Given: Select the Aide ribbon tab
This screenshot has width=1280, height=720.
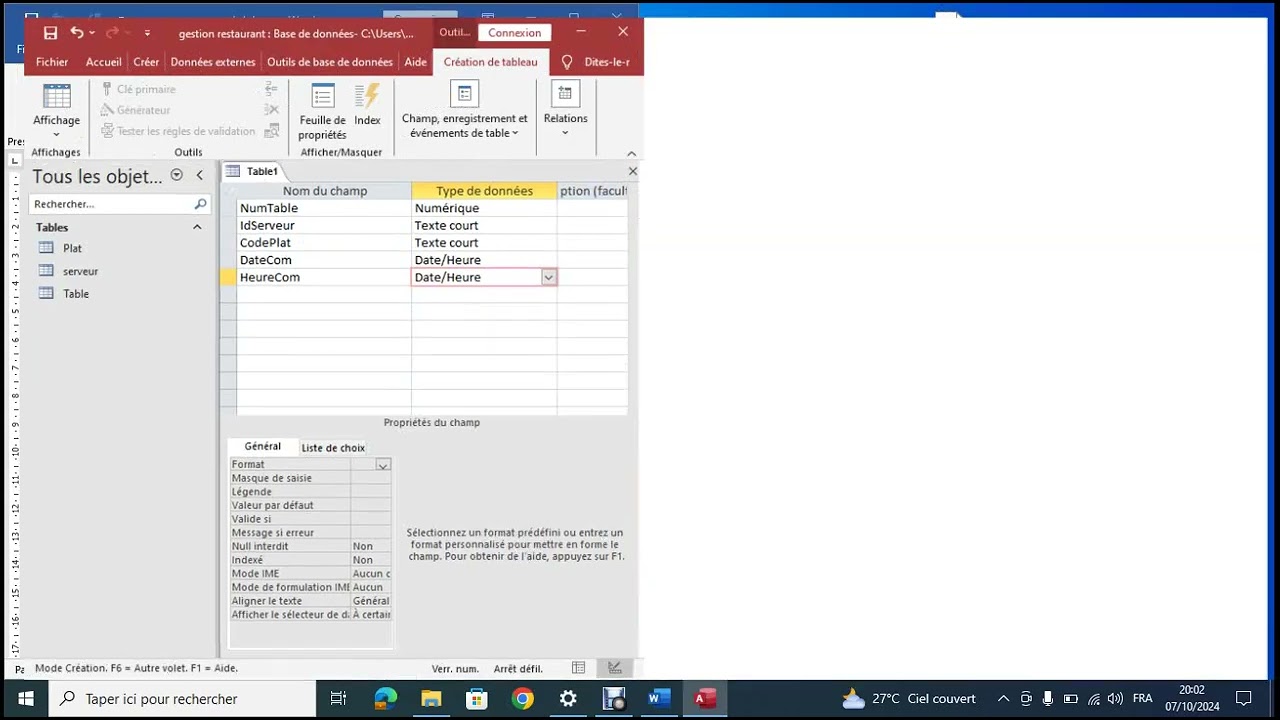Looking at the screenshot, I should point(415,62).
